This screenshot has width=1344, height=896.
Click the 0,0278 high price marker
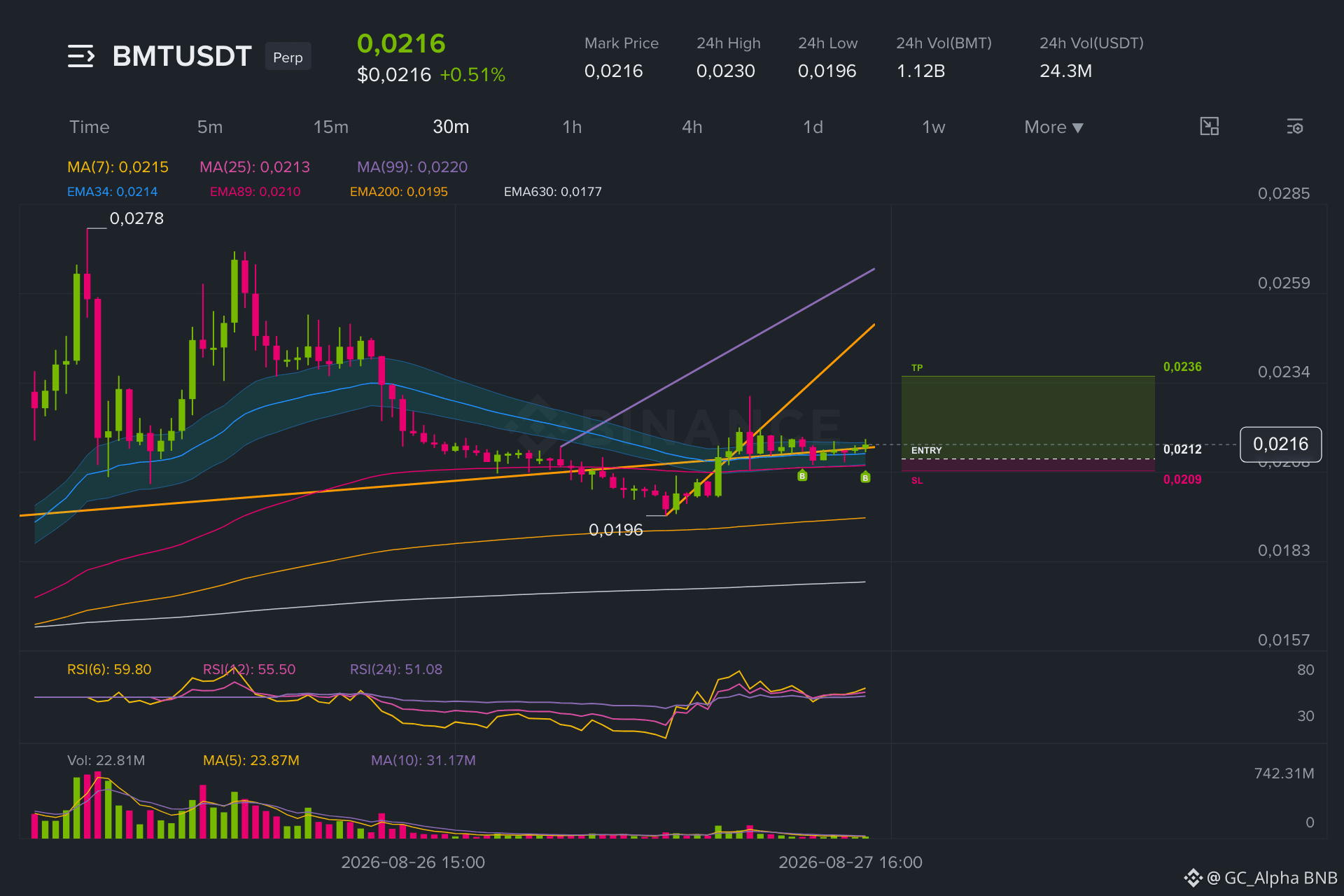[x=136, y=218]
